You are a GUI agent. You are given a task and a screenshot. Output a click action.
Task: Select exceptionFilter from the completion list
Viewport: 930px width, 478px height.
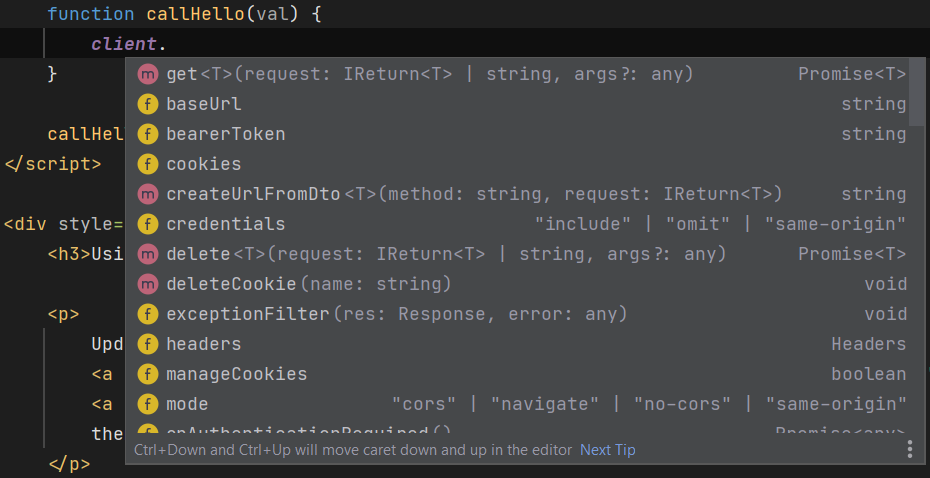point(247,314)
